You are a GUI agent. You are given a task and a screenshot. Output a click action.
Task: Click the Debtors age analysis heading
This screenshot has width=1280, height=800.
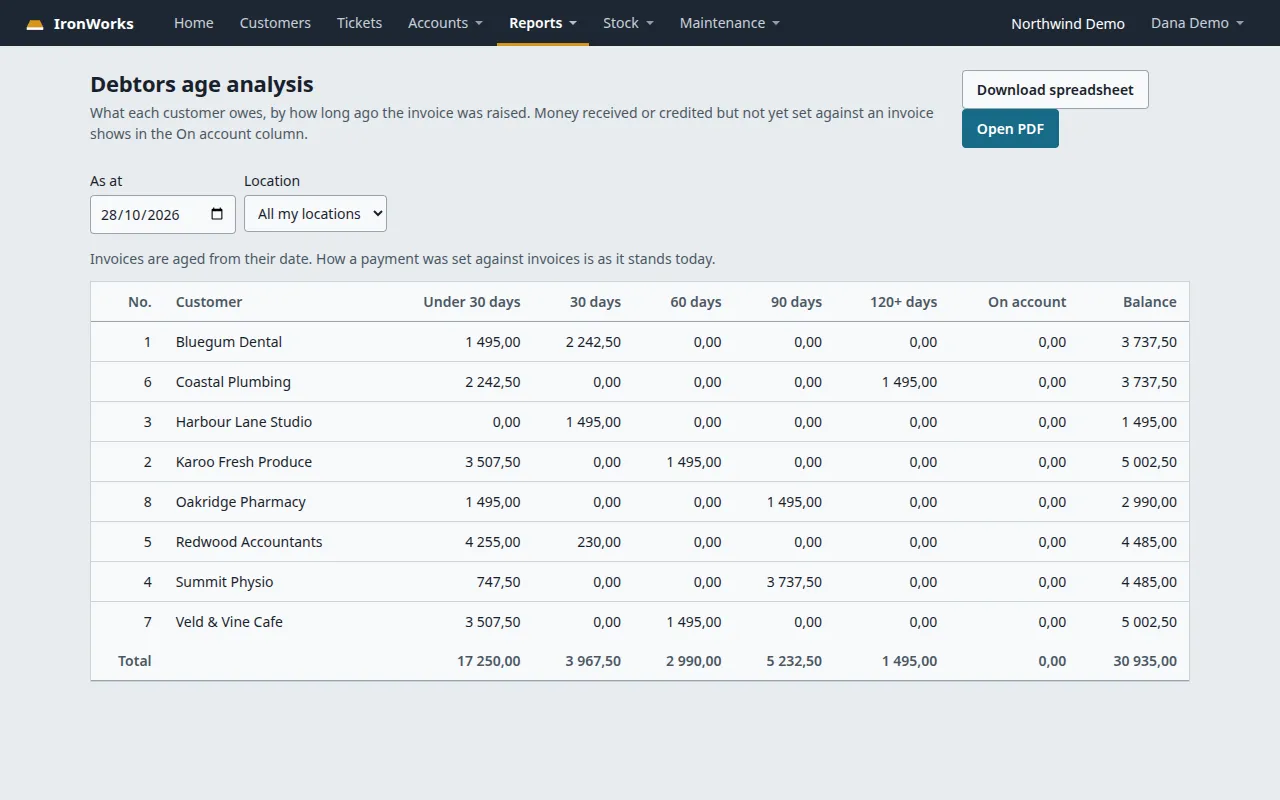point(202,85)
